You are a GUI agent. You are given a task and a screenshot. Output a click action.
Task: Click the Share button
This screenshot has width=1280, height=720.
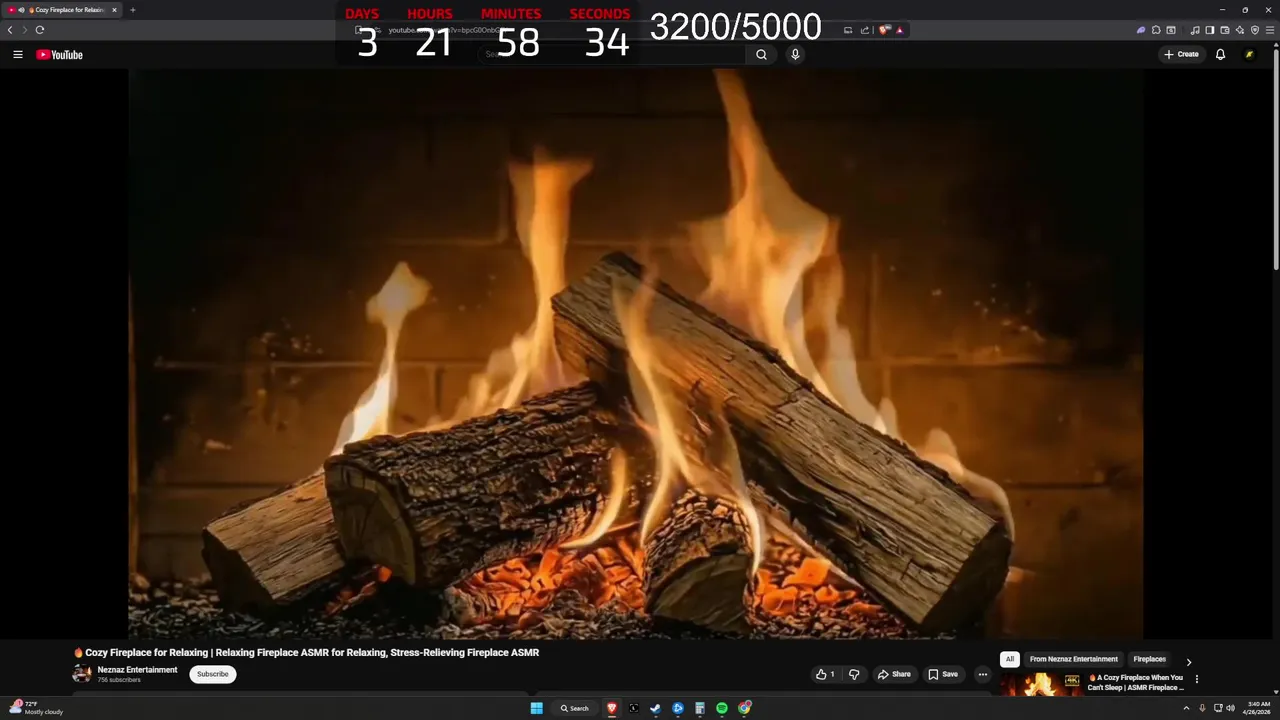(x=894, y=674)
